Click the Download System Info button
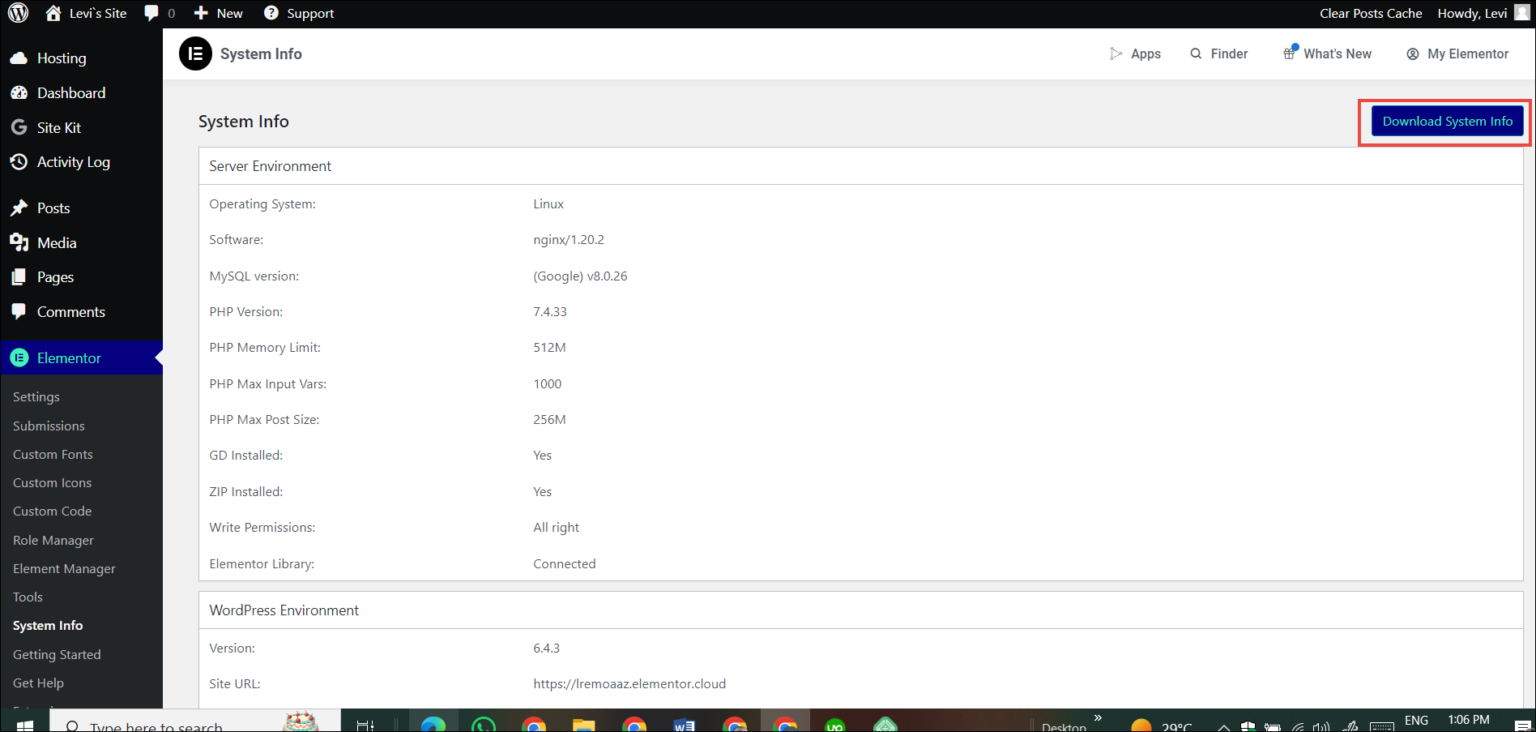The image size is (1536, 732). click(1447, 120)
